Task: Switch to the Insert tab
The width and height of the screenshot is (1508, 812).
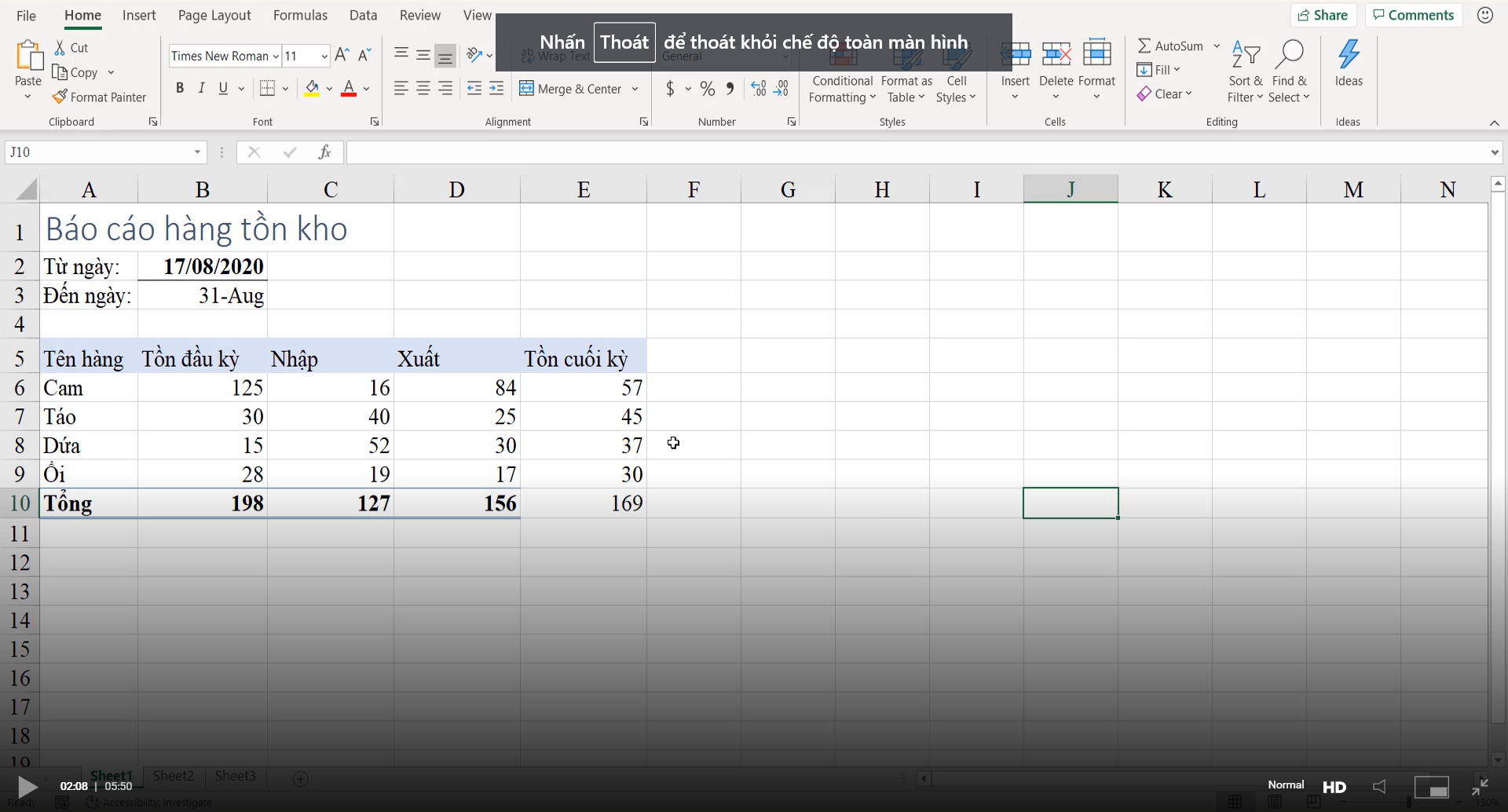Action: [139, 15]
